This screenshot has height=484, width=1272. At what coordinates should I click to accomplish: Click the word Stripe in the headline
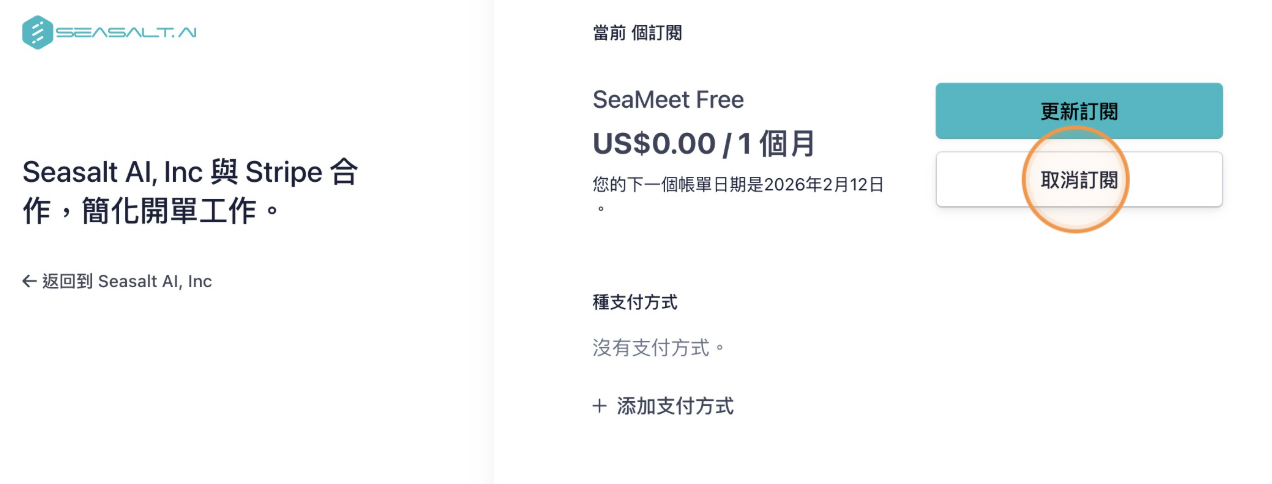coord(282,172)
